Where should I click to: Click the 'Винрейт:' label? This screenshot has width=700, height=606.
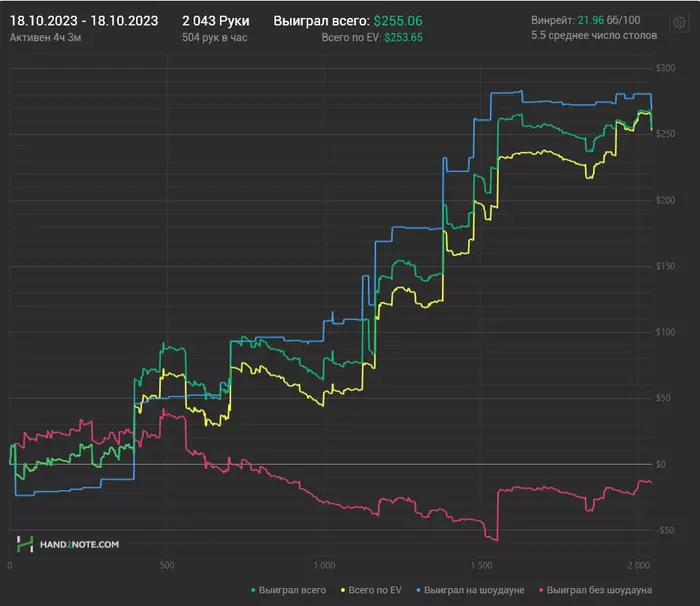click(x=553, y=20)
